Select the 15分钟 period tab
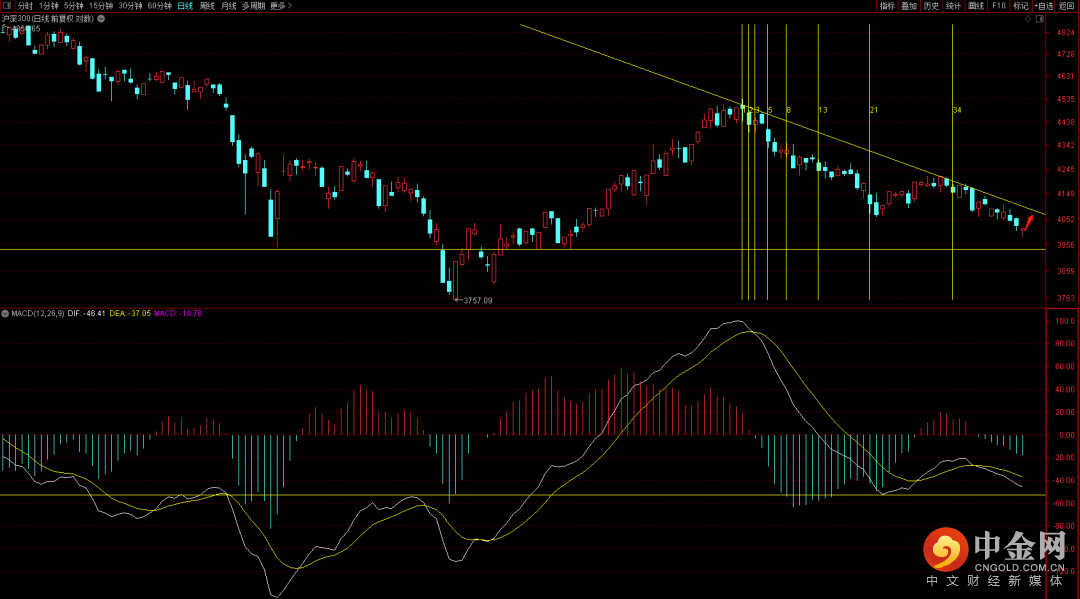Image resolution: width=1080 pixels, height=599 pixels. pos(101,6)
